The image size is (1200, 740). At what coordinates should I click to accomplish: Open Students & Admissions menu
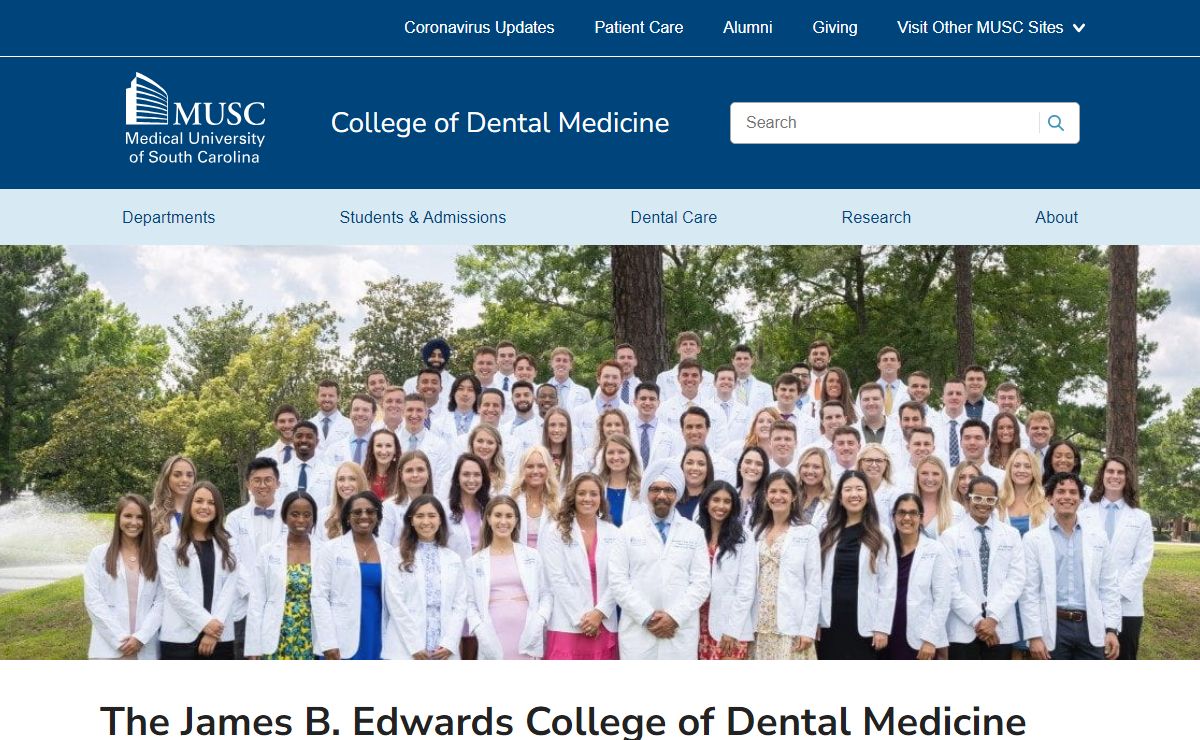pyautogui.click(x=423, y=217)
